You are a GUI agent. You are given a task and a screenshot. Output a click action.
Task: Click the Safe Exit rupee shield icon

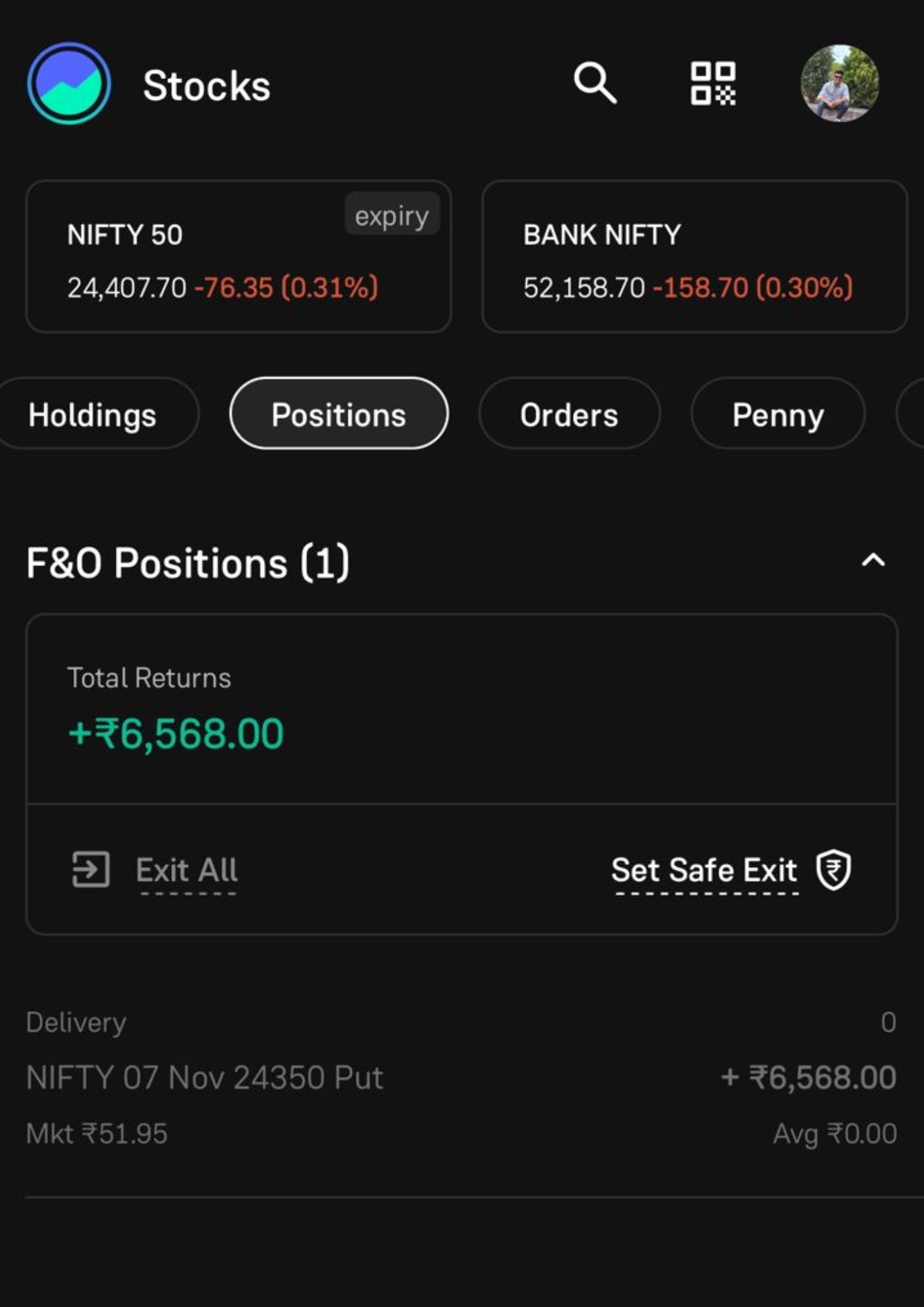(833, 870)
